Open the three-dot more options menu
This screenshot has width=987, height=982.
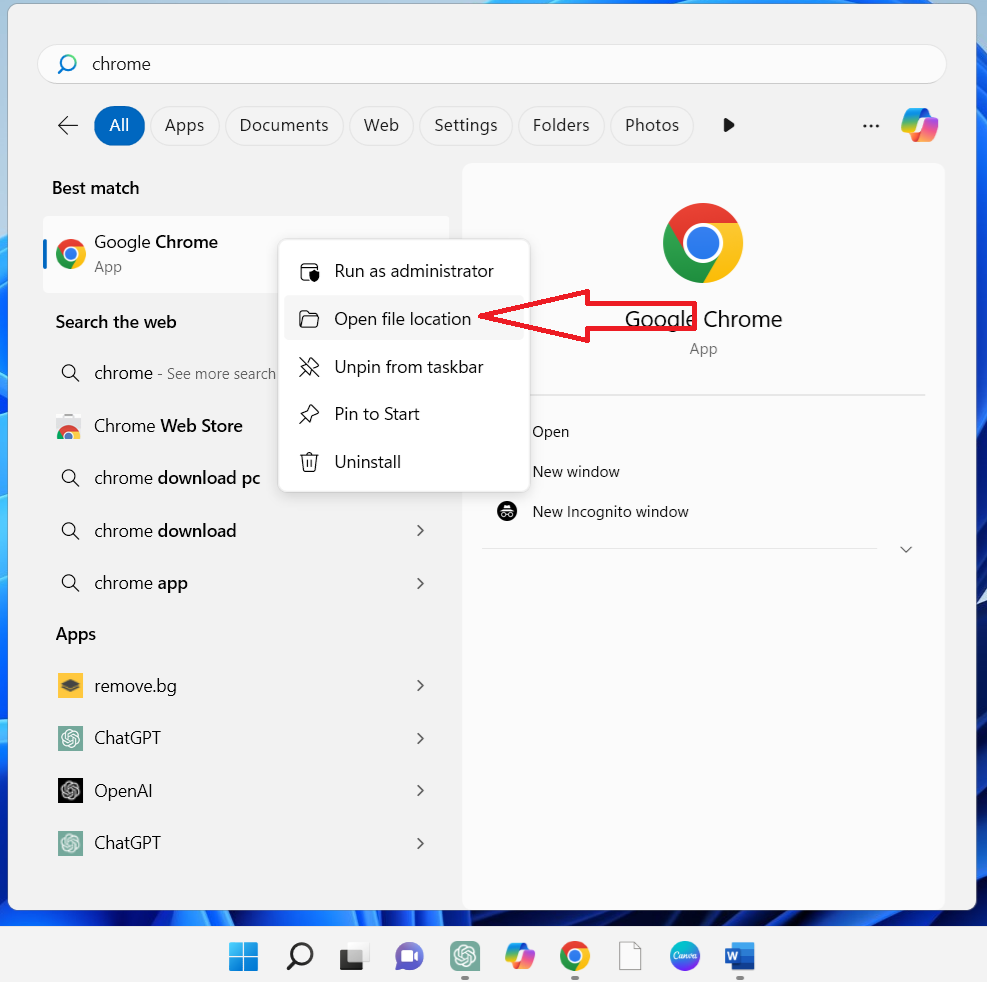[871, 126]
